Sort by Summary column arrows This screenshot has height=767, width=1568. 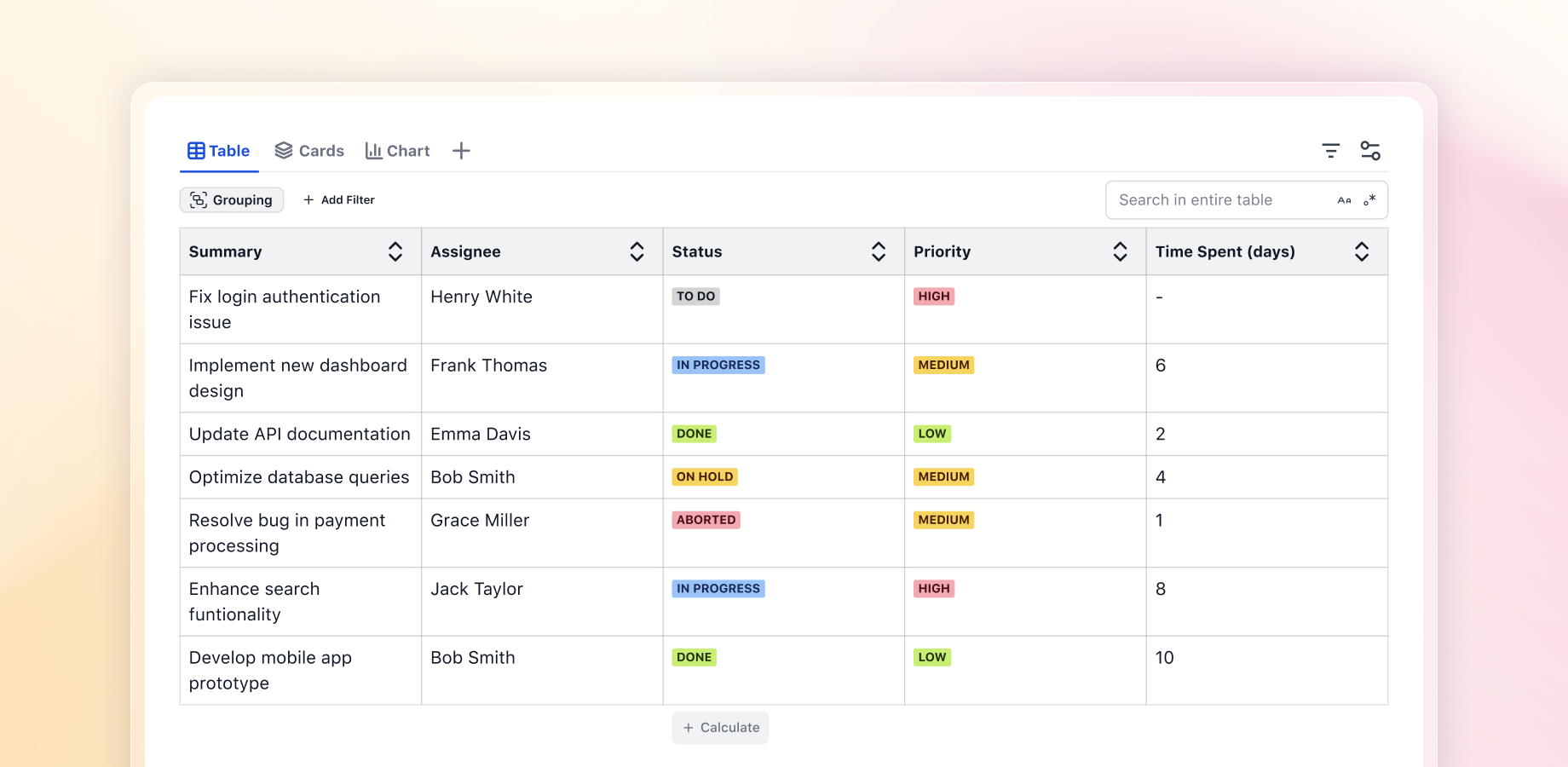pos(395,251)
